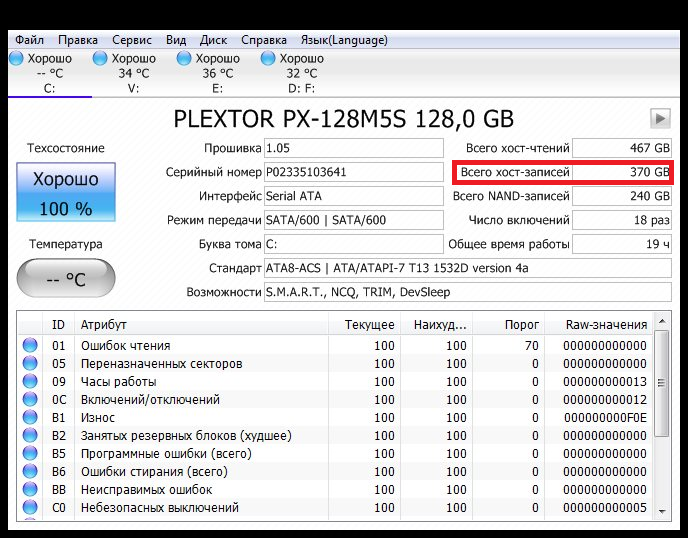Click the temperature -- °C indicator
The height and width of the screenshot is (538, 688).
pos(66,278)
